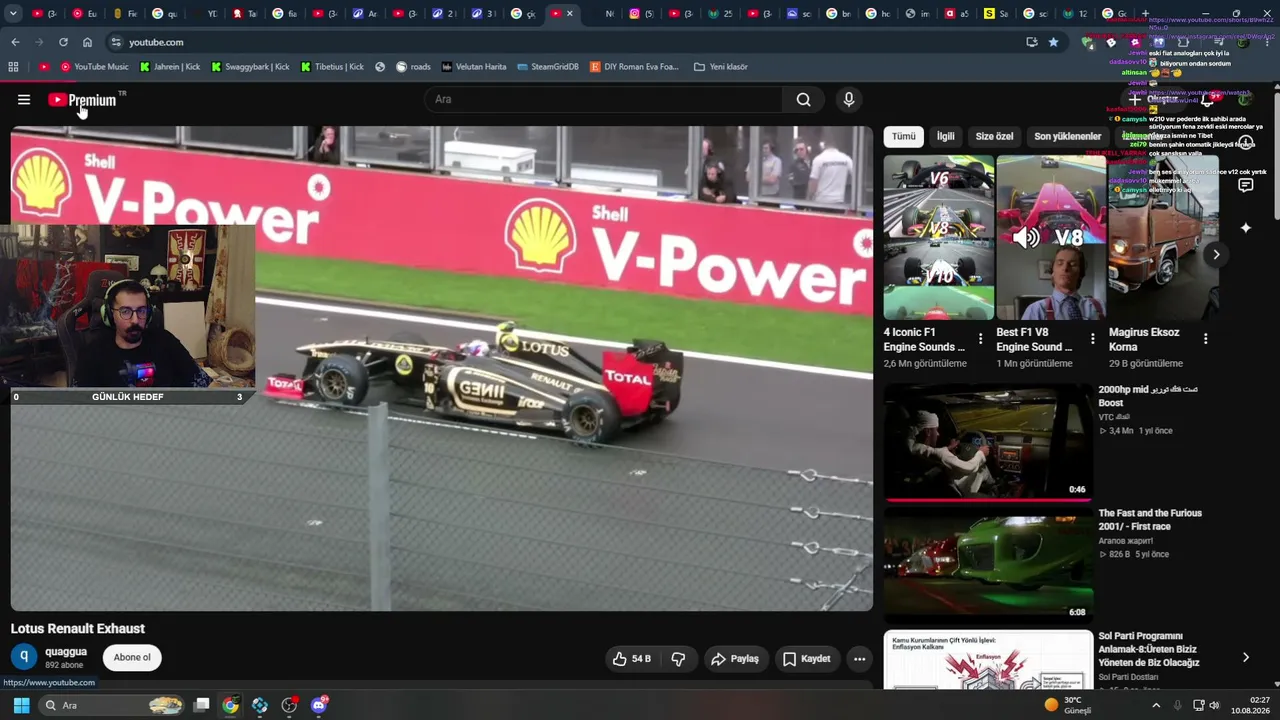Open Sol Parti Programını video title
Screen dimensions: 1280x720
pyautogui.click(x=1149, y=649)
